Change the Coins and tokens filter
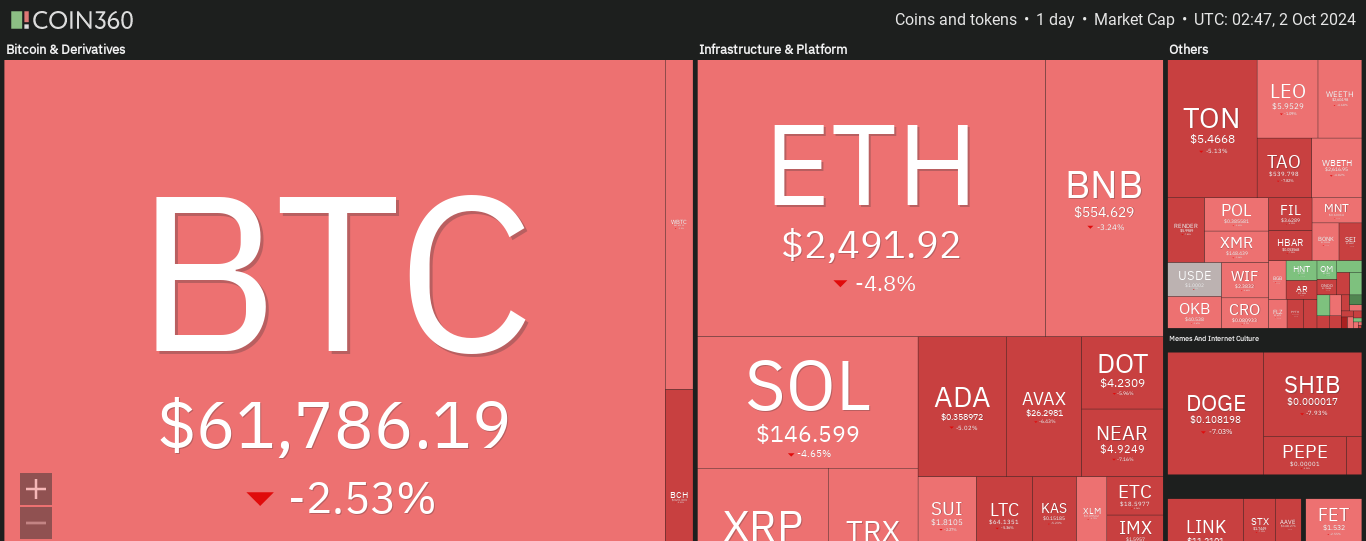Viewport: 1366px width, 541px height. coord(955,20)
